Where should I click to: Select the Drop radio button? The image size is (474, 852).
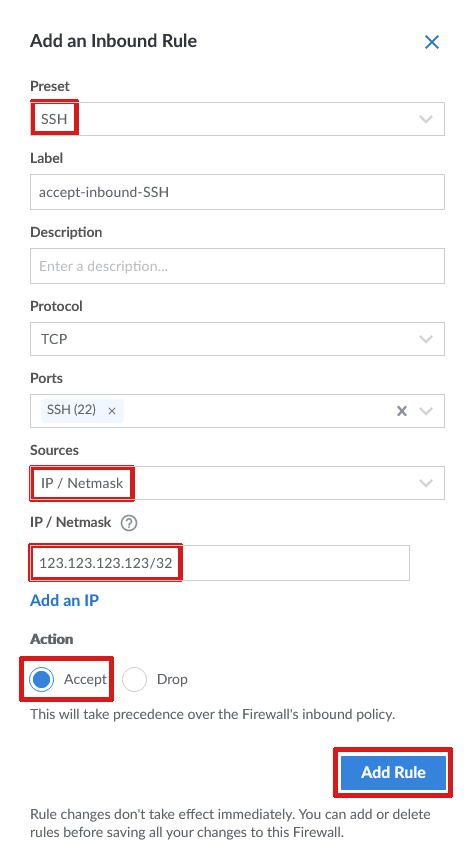click(134, 679)
